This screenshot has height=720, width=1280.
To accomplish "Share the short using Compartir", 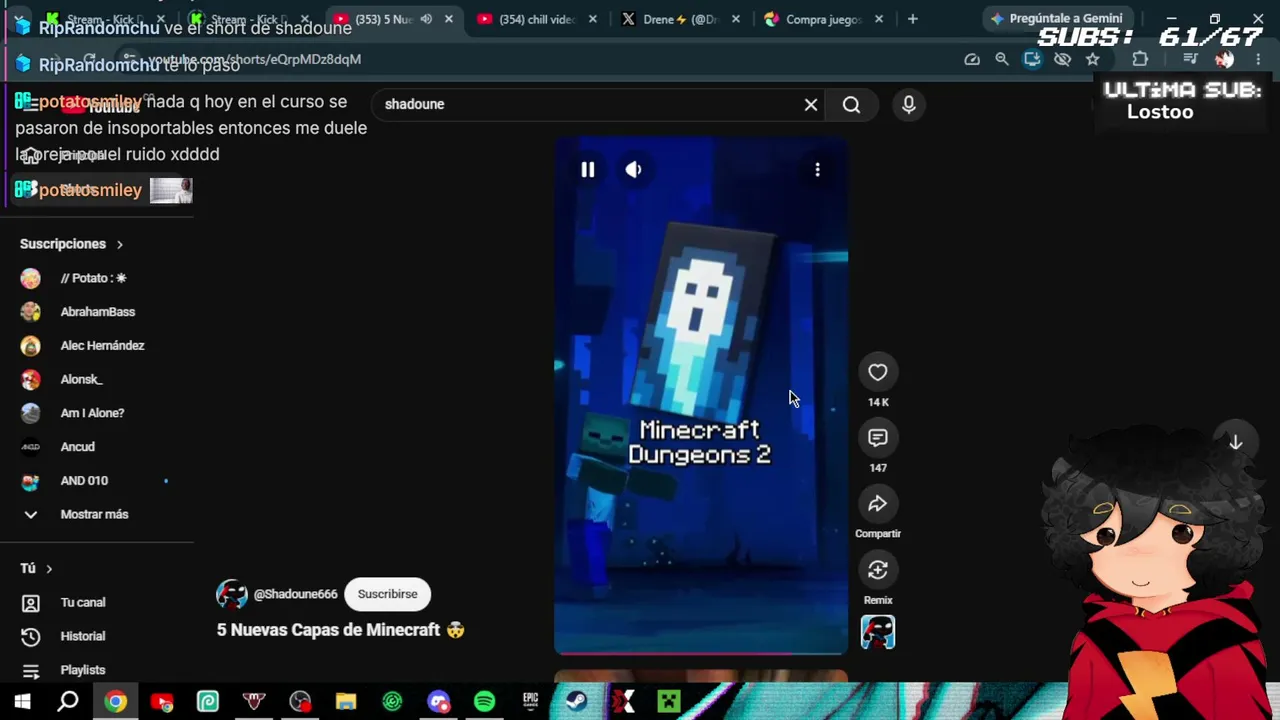I will (877, 504).
